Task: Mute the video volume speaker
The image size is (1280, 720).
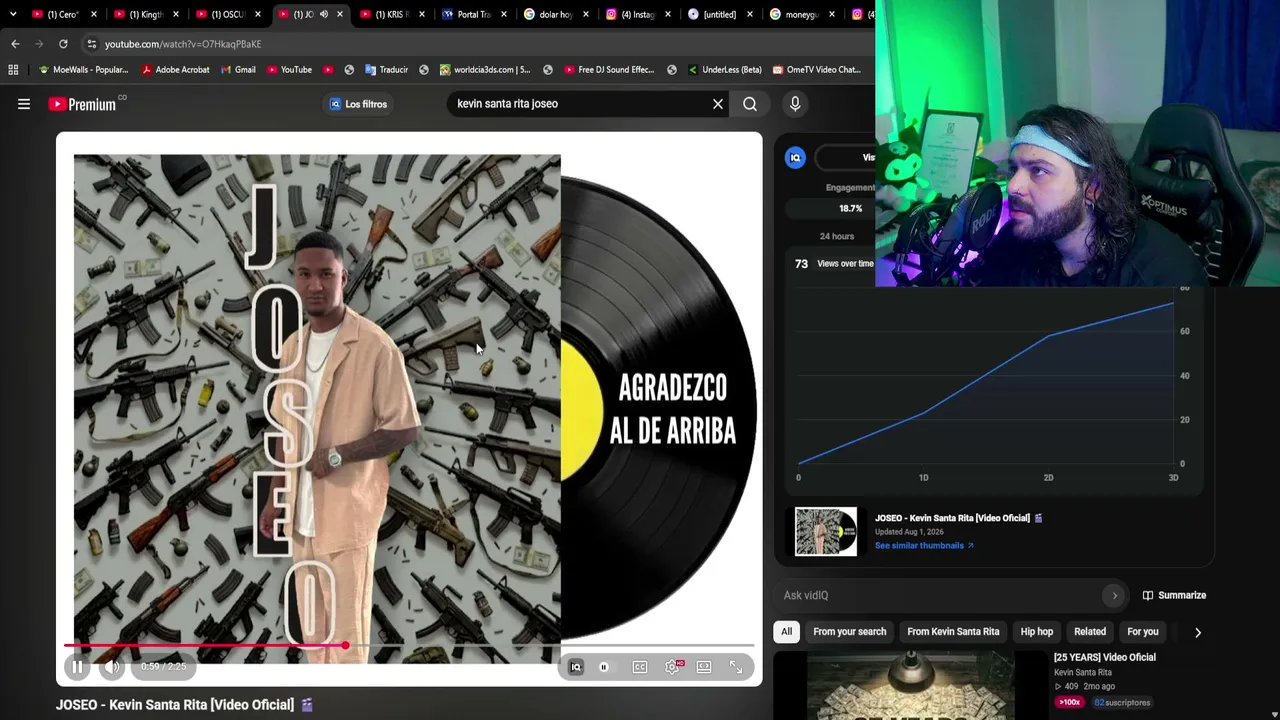Action: 112,667
